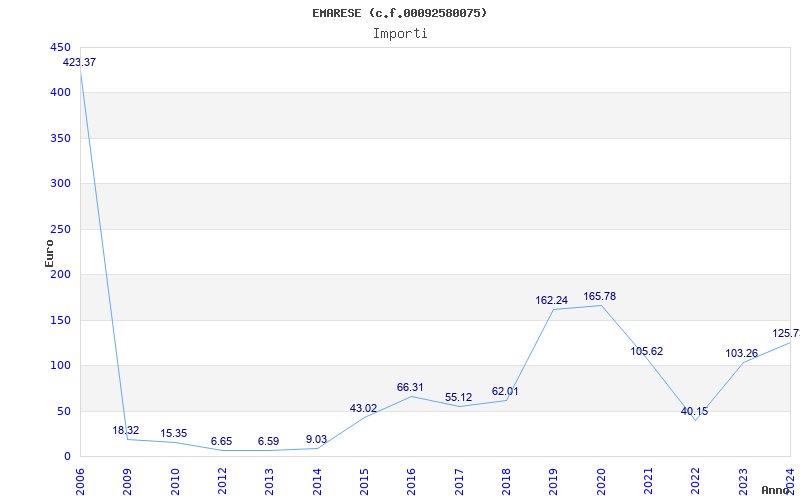
Task: Click x-axis year 2010
Action: [x=175, y=482]
